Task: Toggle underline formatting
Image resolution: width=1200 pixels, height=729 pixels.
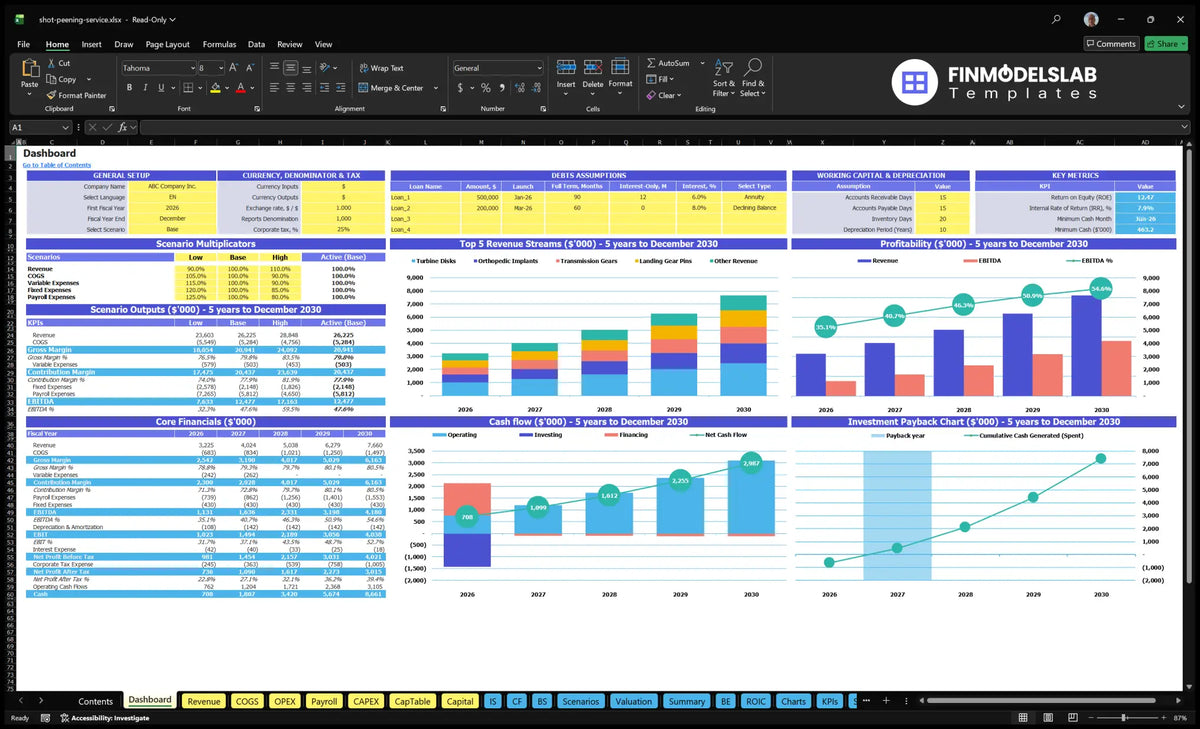Action: coord(162,88)
